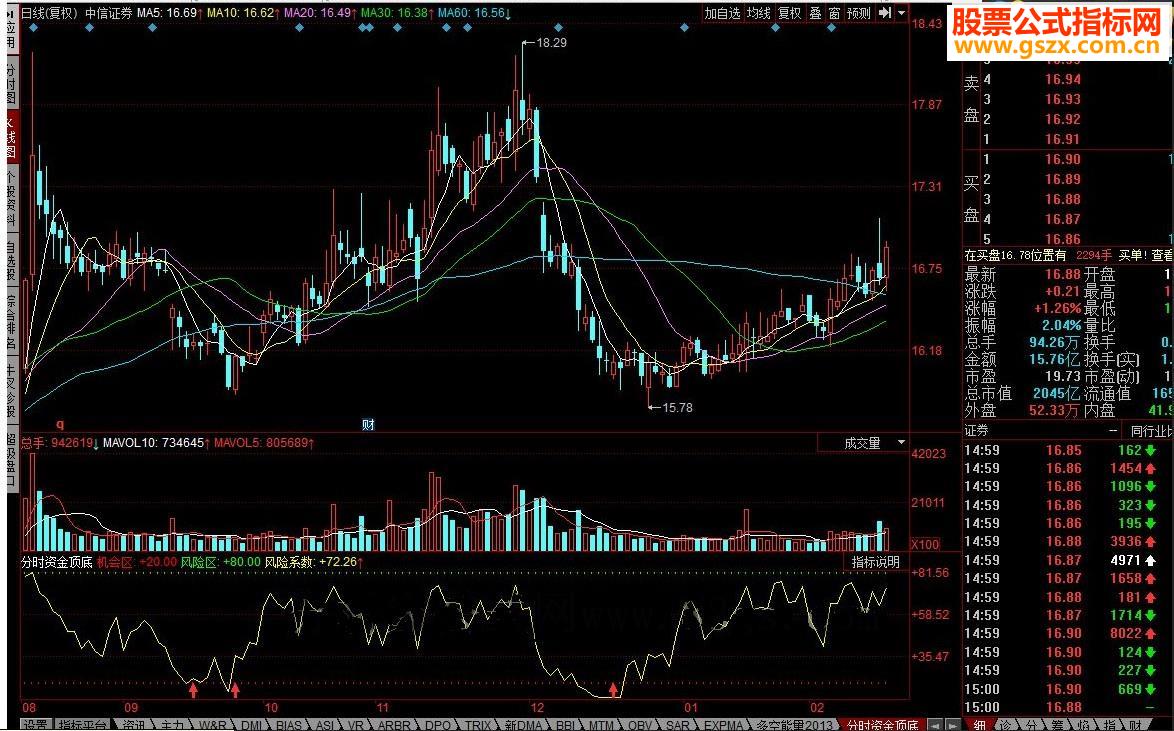
Task: Switch to DMI indicator tab
Action: (x=252, y=725)
